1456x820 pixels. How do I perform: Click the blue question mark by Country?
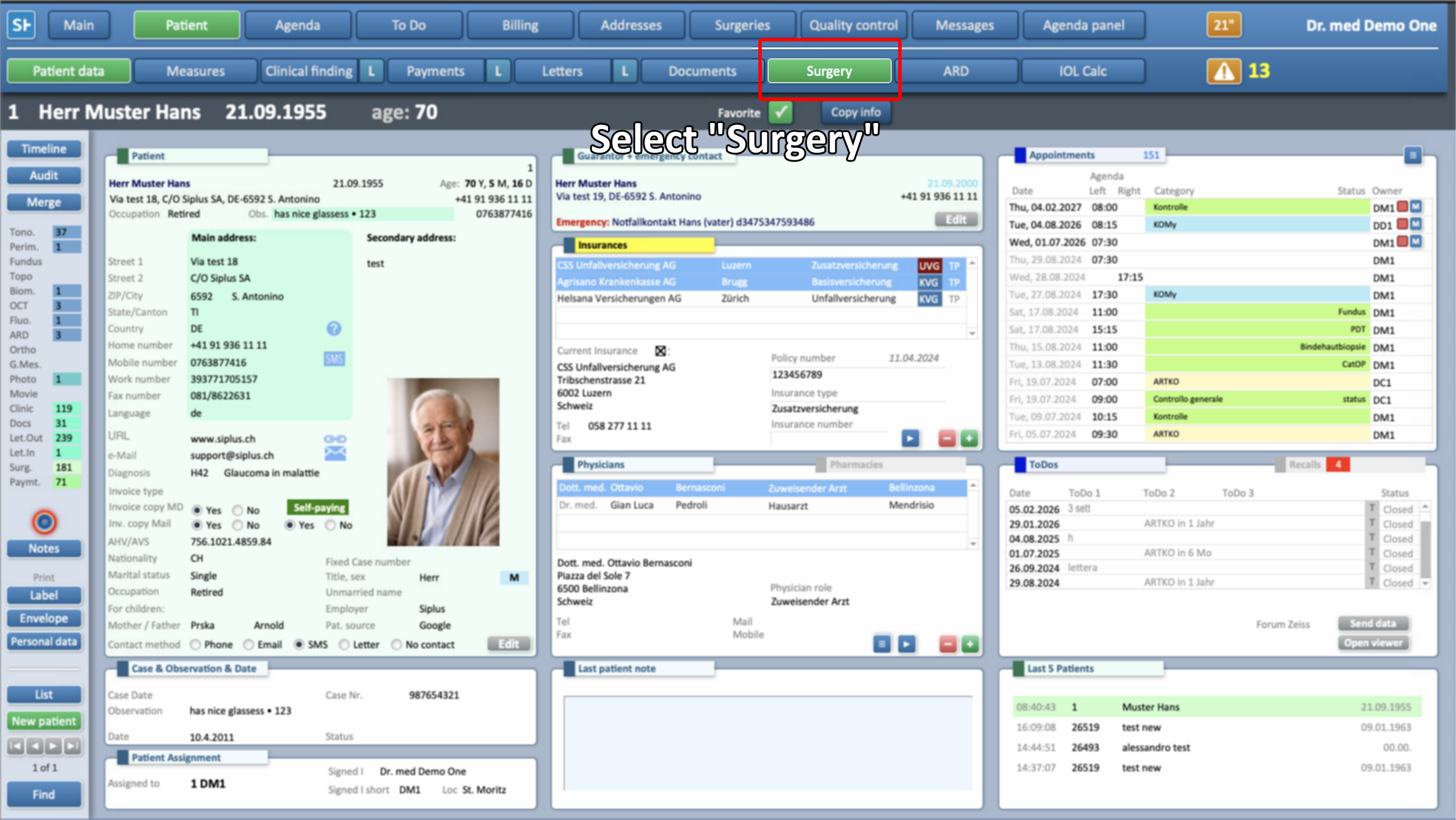[333, 328]
